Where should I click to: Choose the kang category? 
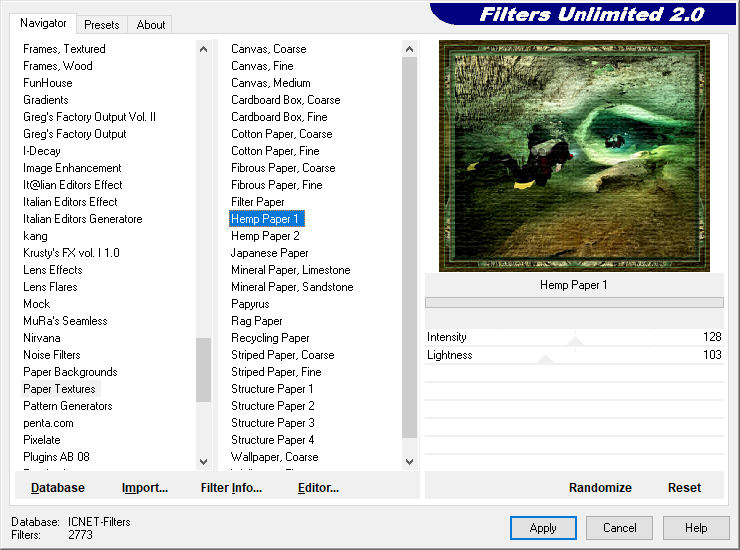[x=35, y=236]
